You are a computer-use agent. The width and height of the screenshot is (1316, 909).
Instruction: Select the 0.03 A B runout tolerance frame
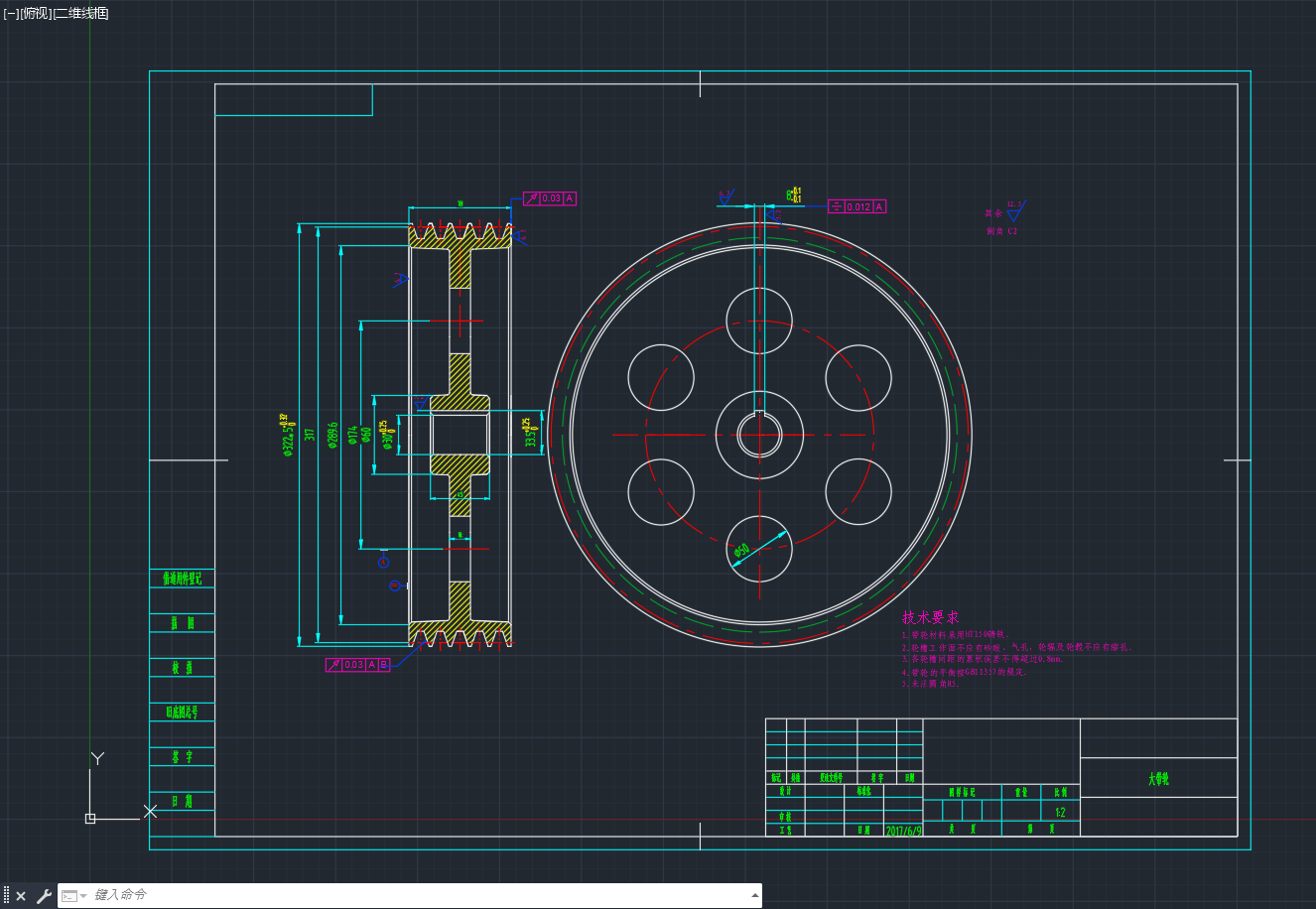pos(358,665)
